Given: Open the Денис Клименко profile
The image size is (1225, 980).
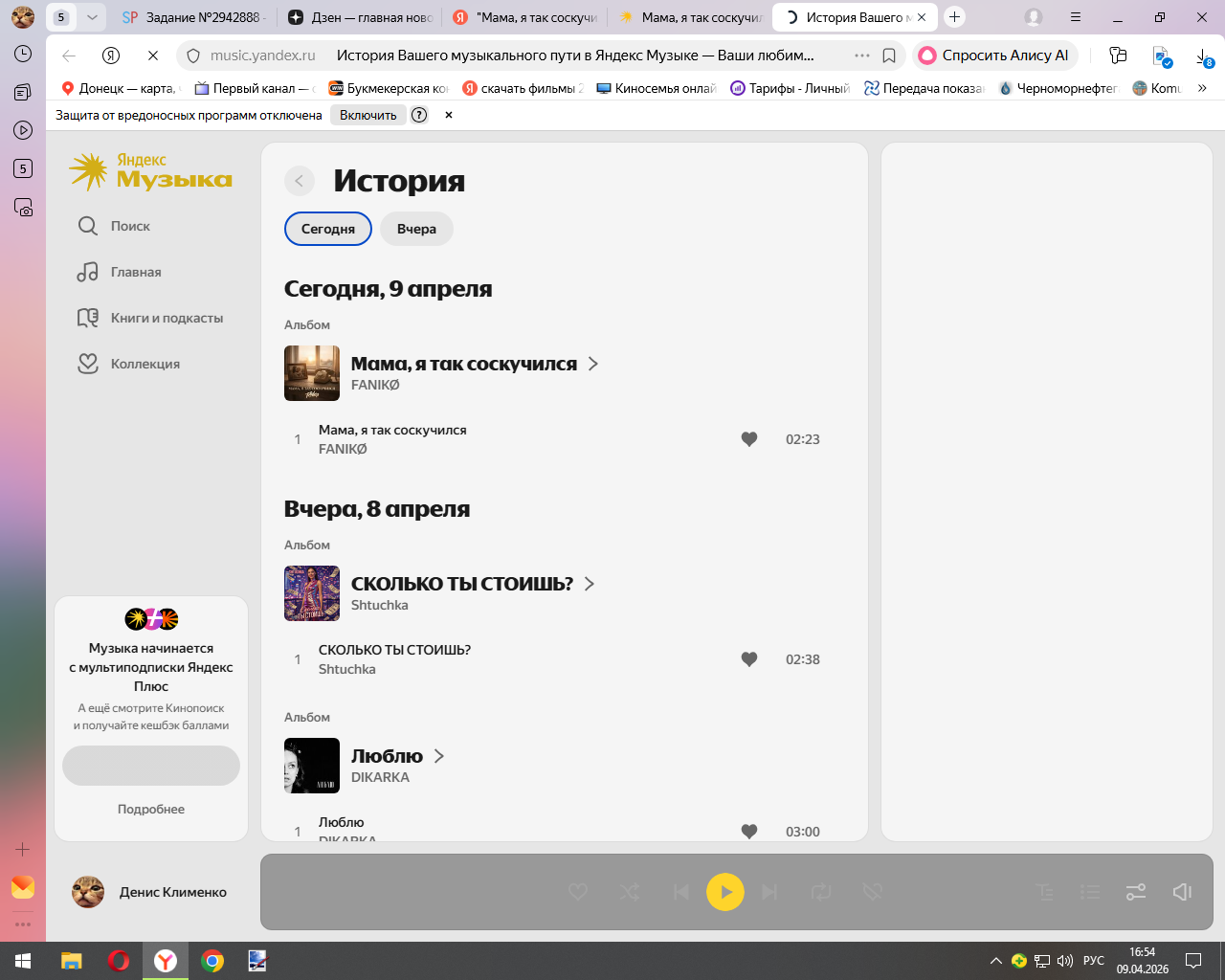Looking at the screenshot, I should coord(149,892).
